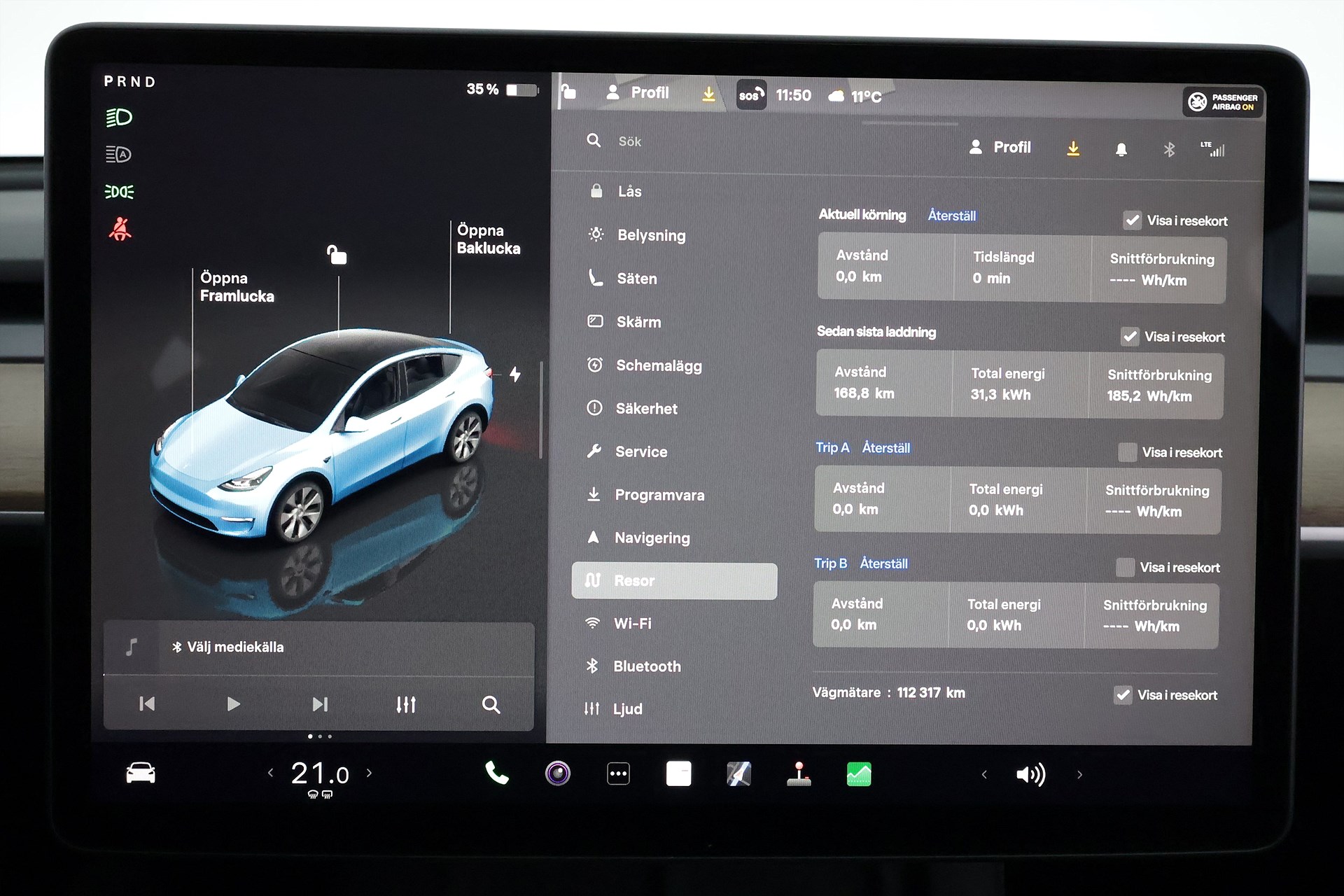Open the phone app icon
1344x896 pixels.
pyautogui.click(x=496, y=773)
